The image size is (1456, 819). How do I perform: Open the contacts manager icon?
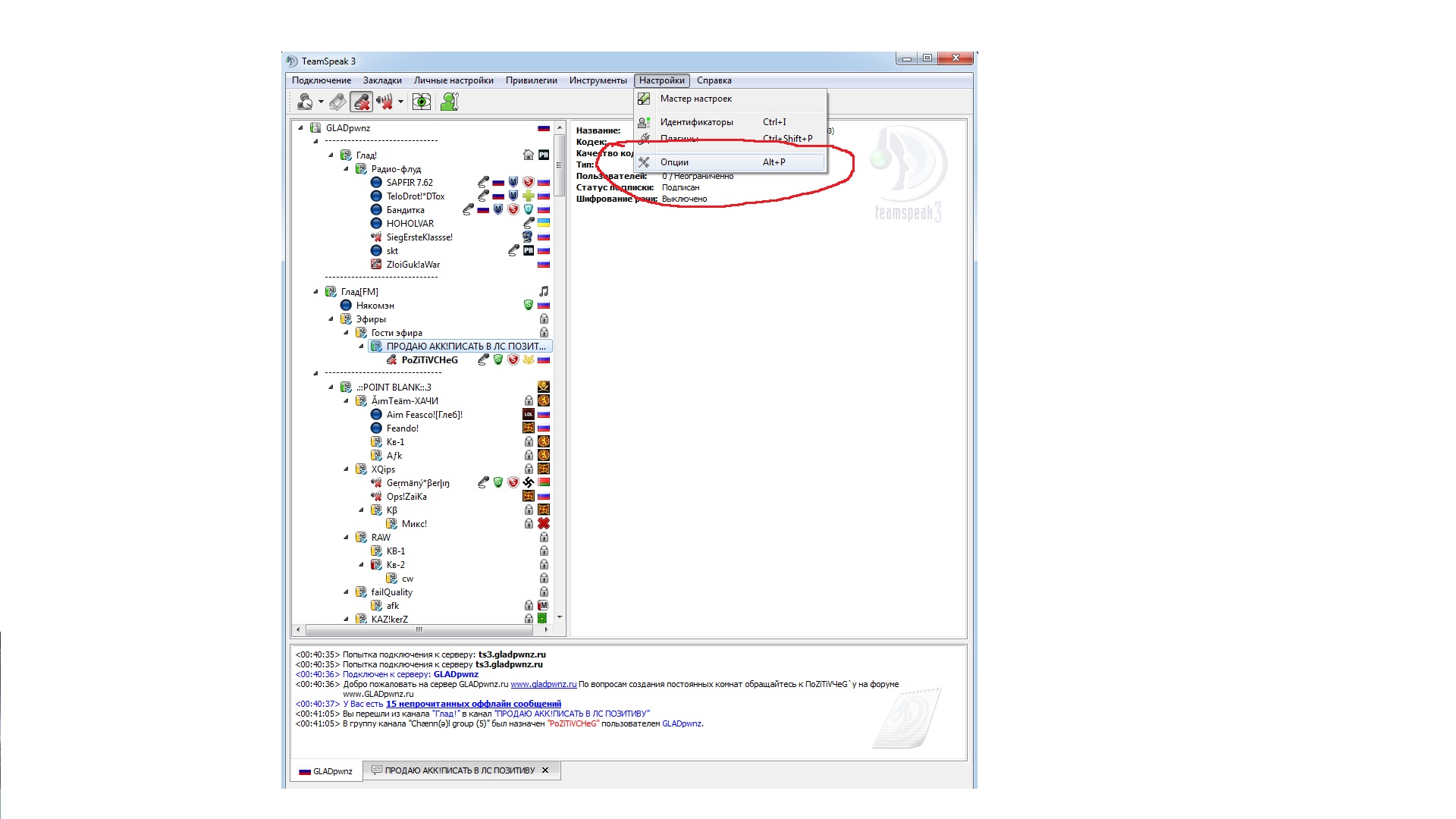pos(450,102)
